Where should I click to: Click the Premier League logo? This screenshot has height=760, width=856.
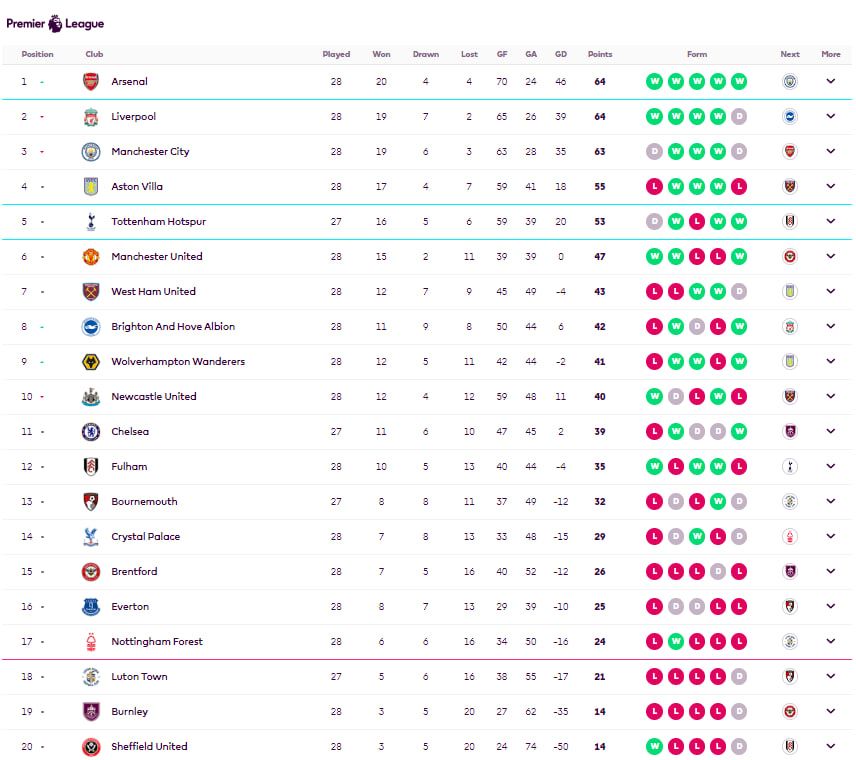55,22
